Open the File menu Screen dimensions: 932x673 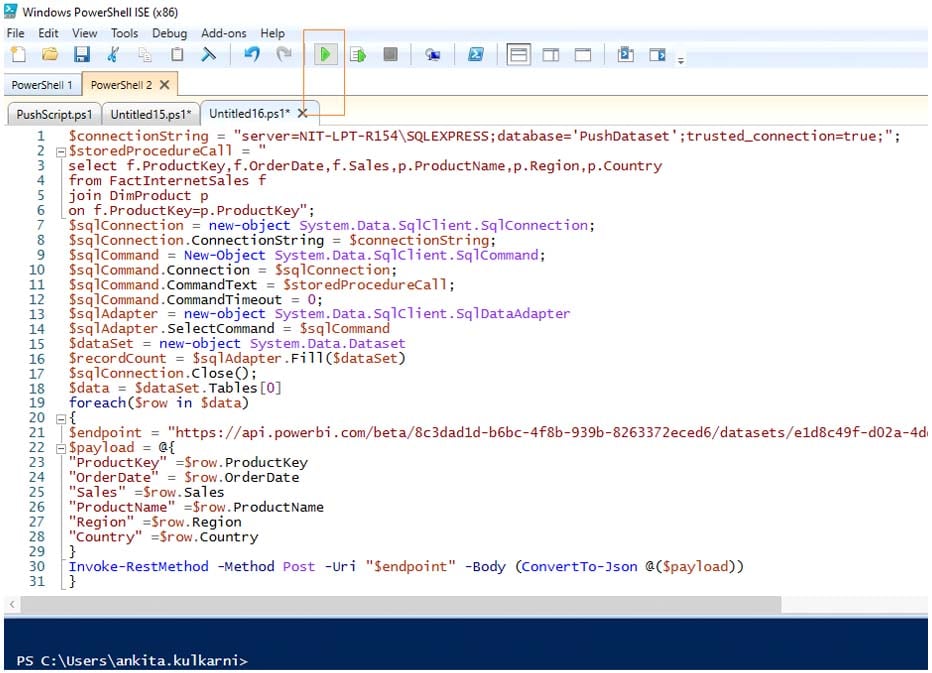click(15, 33)
